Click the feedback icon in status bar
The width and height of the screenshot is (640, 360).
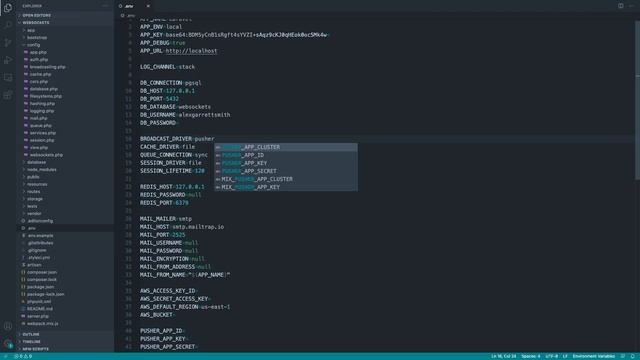coord(622,356)
